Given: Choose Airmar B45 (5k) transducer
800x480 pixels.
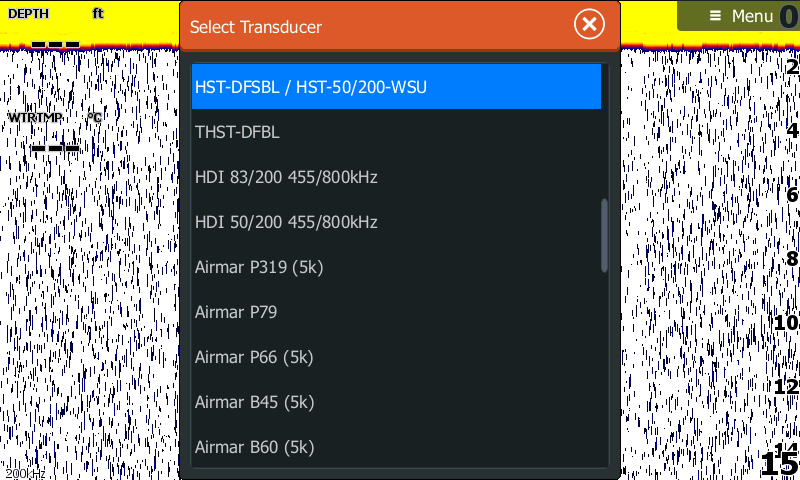Looking at the screenshot, I should click(x=396, y=401).
